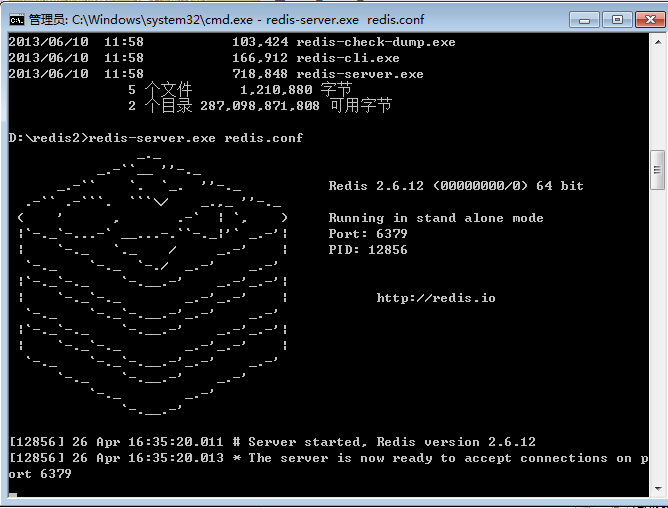Click the redis-check-dump.exe file name
This screenshot has width=668, height=508.
(x=376, y=42)
